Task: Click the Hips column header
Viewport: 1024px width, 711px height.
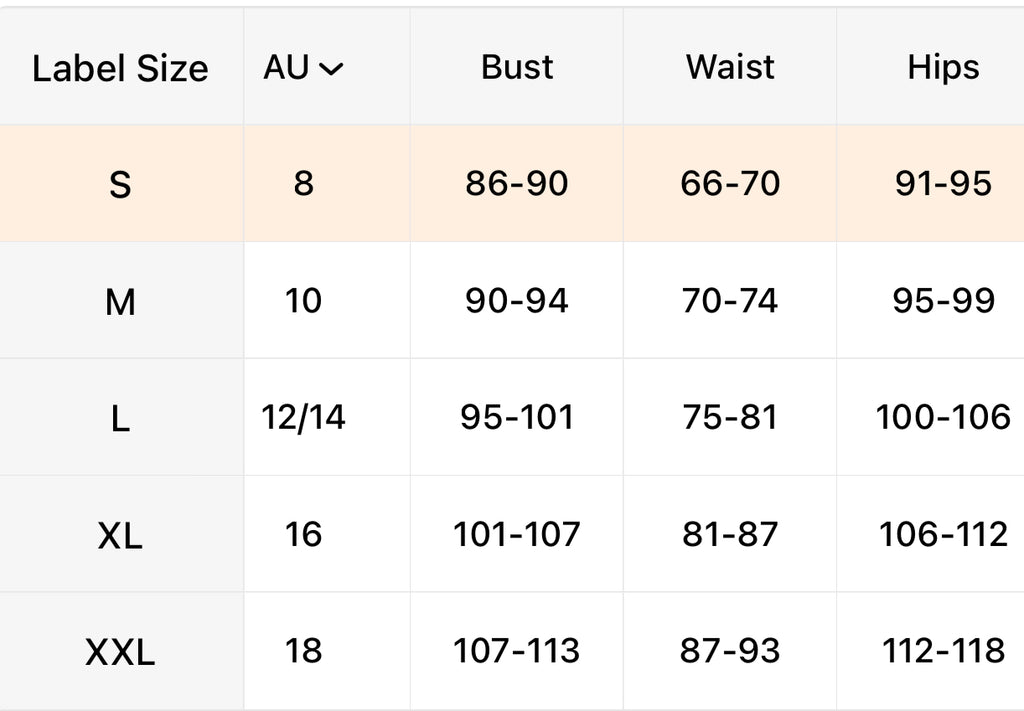Action: click(x=943, y=67)
